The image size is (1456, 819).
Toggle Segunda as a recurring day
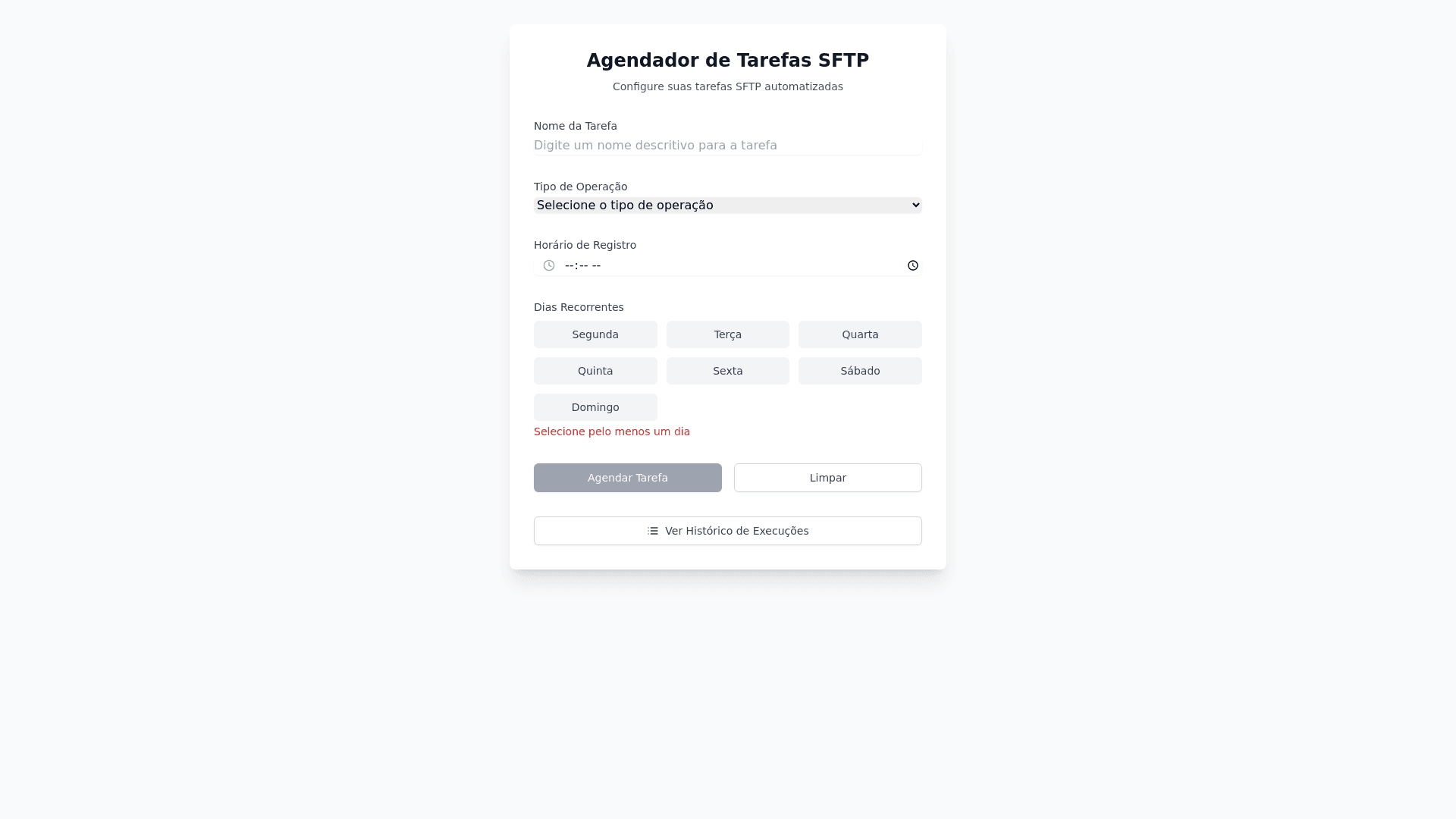(595, 334)
